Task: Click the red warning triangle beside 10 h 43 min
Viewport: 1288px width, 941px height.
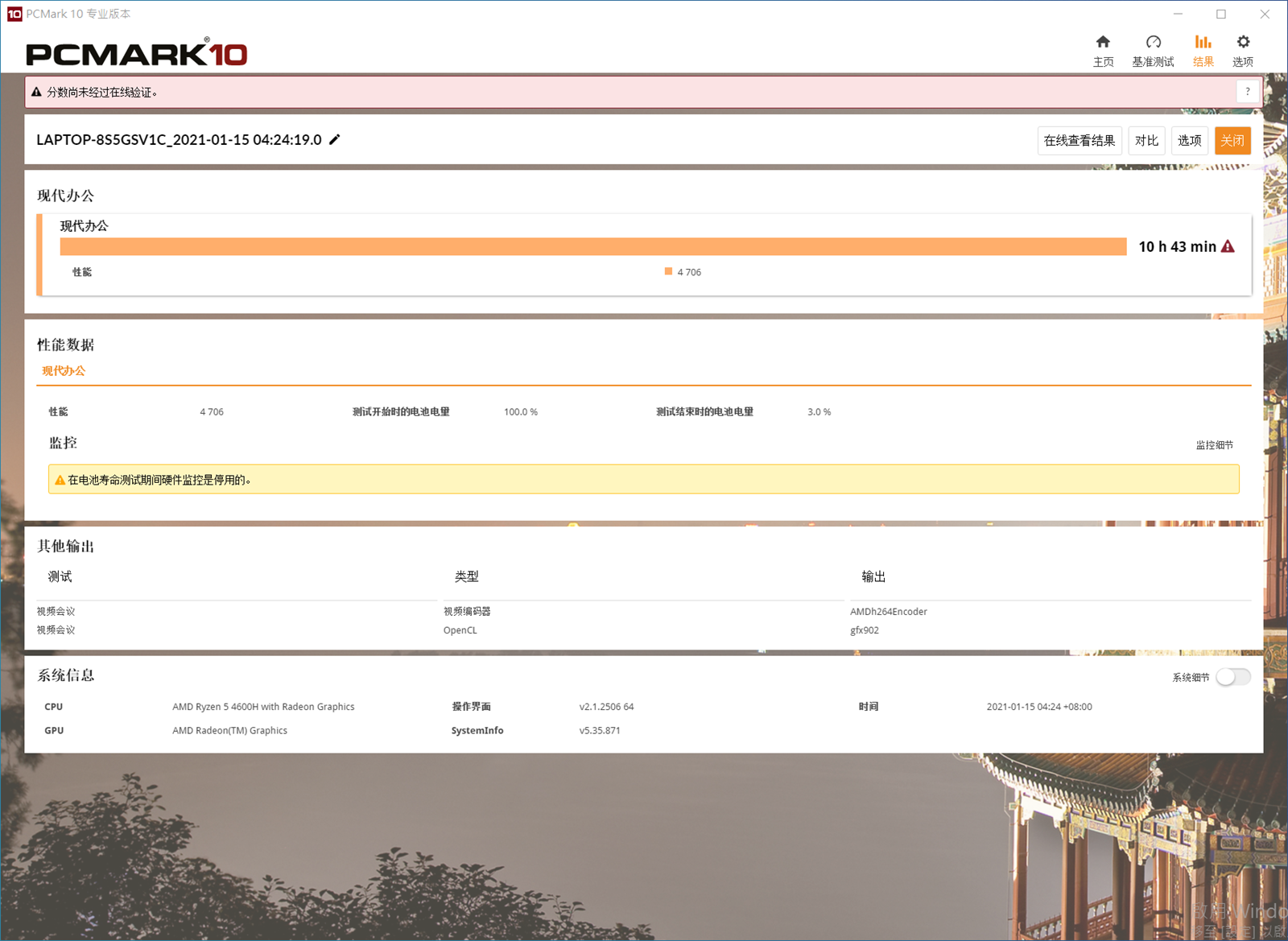Action: [x=1228, y=246]
